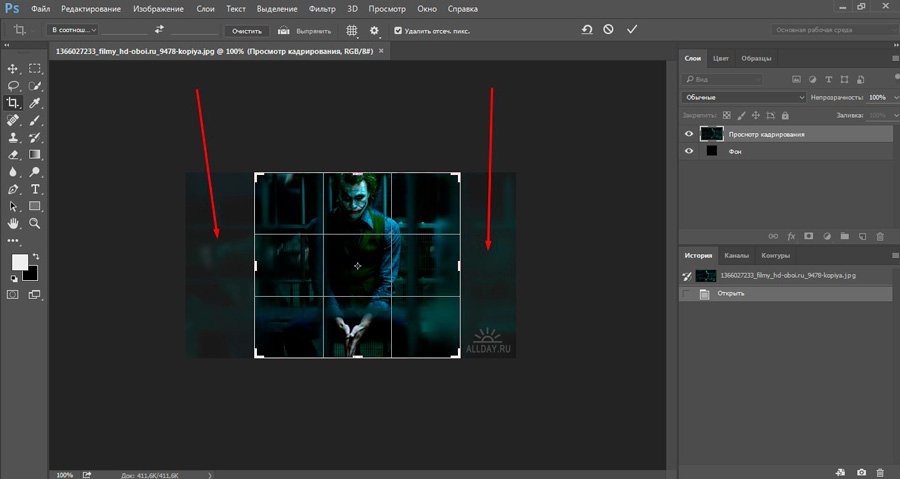Select the Clone Stamp tool
The height and width of the screenshot is (479, 900).
tap(12, 138)
